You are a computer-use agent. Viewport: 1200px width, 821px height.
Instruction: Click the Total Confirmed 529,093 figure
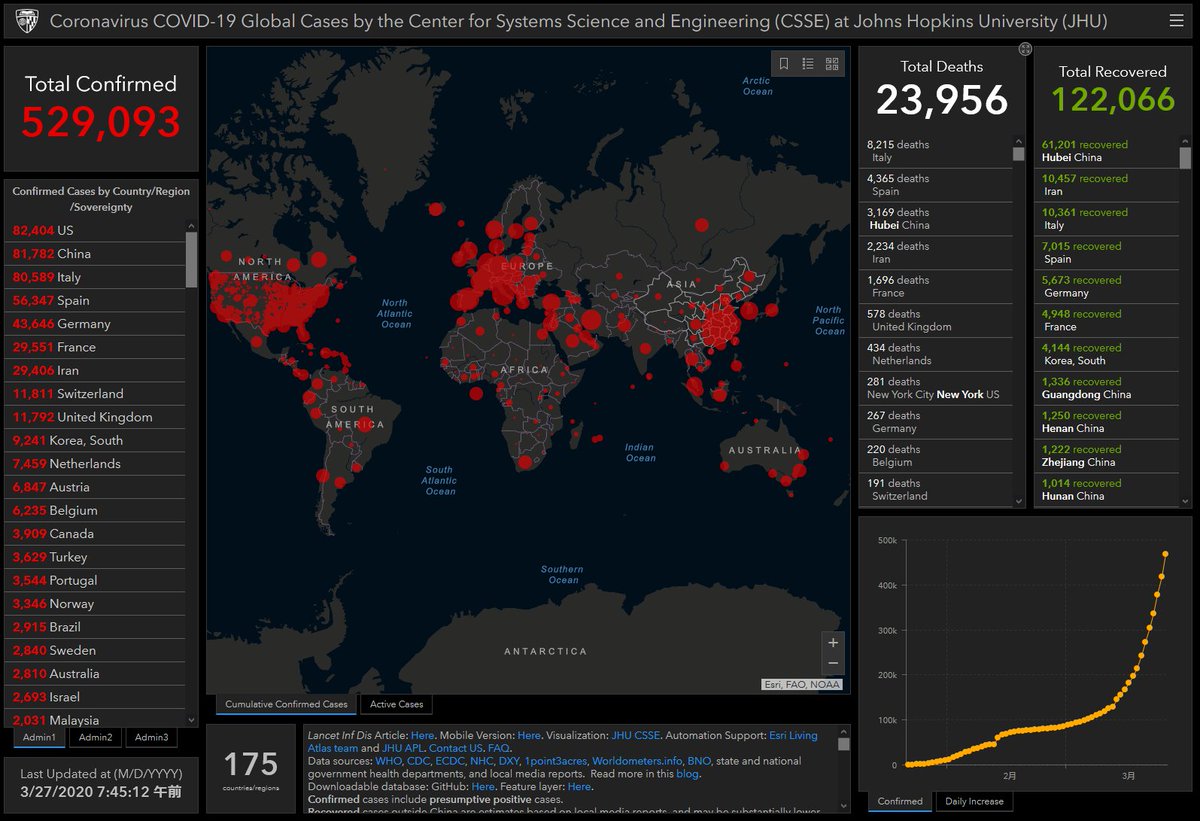tap(101, 122)
